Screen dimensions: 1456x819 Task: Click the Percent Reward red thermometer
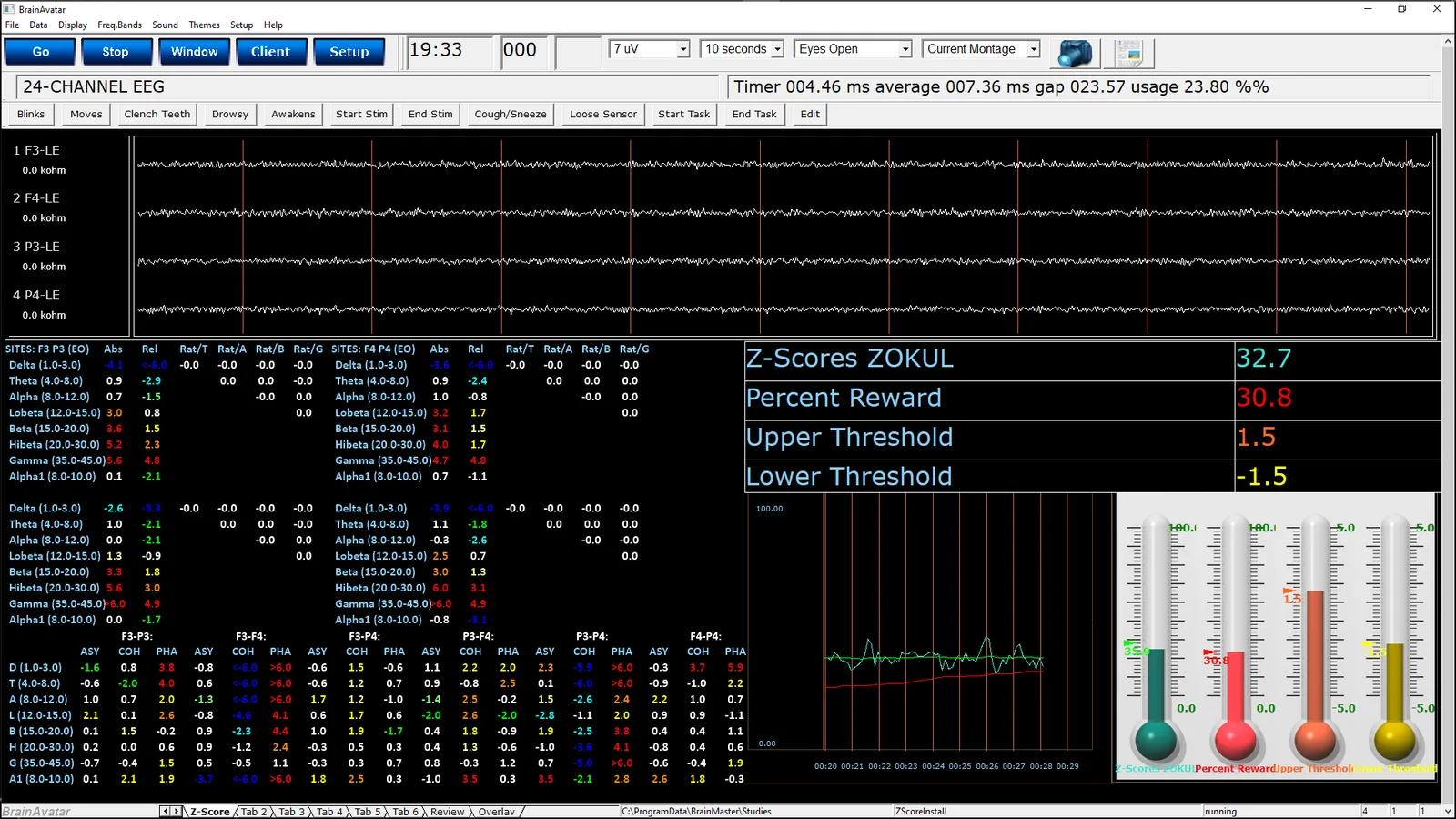coord(1235,637)
